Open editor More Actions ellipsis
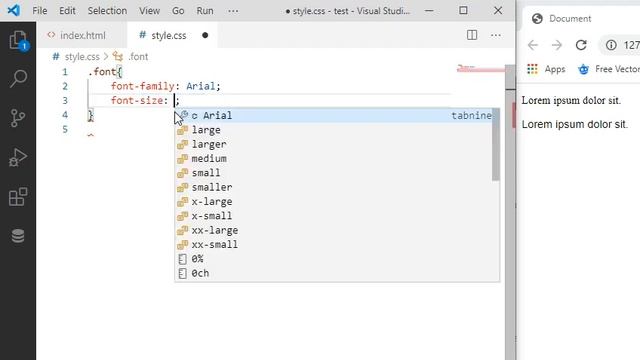Image resolution: width=640 pixels, height=360 pixels. click(x=496, y=36)
